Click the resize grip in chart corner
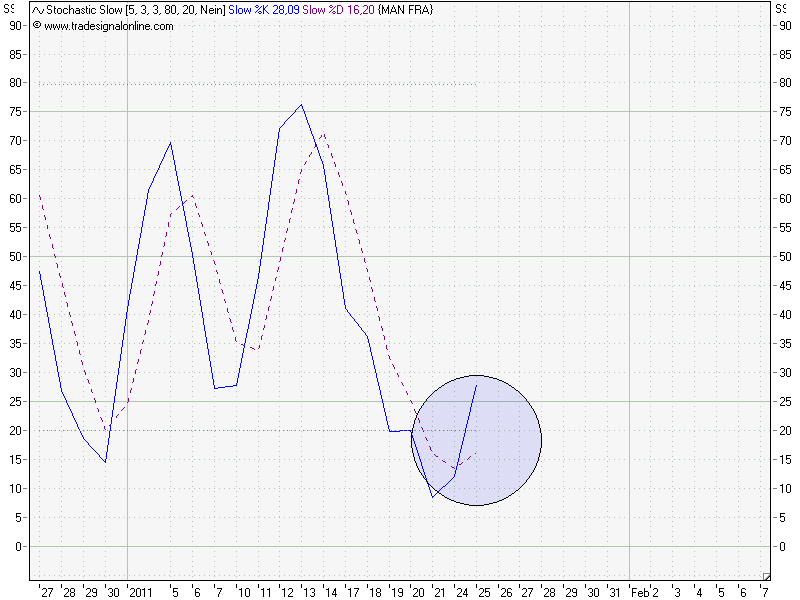The image size is (800, 600). (766, 576)
